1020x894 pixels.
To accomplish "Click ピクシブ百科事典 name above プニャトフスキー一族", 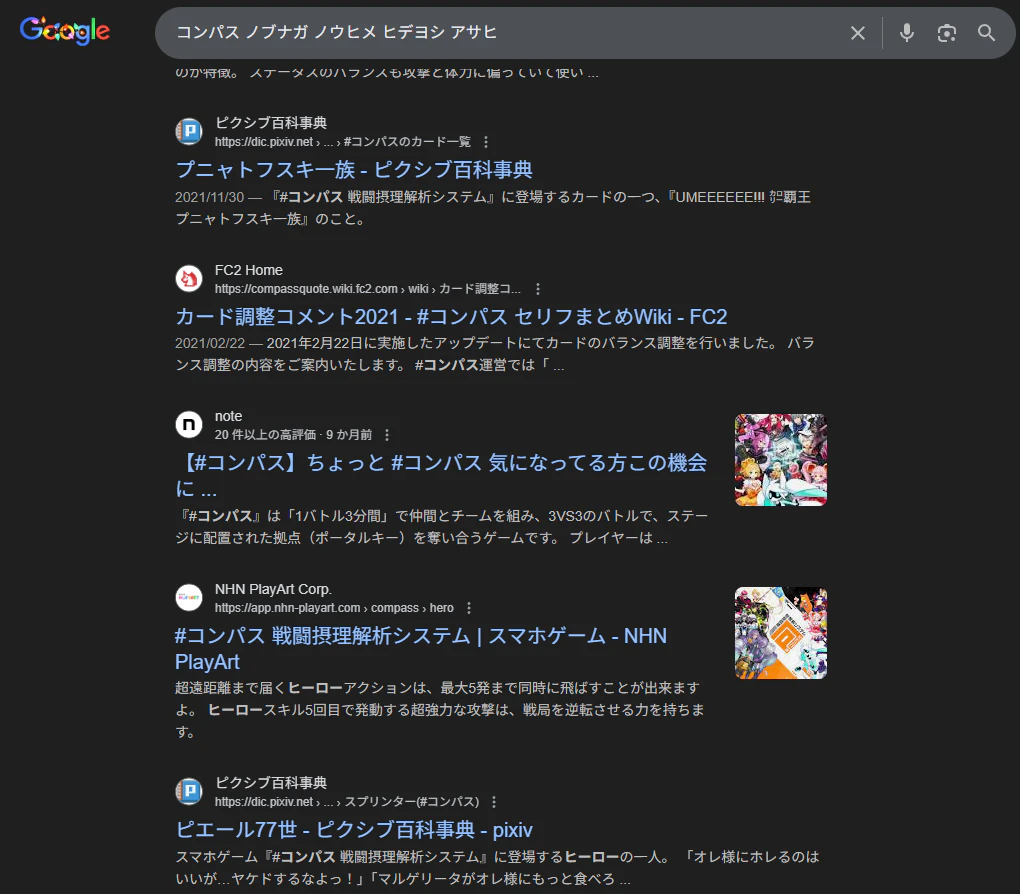I will [x=271, y=123].
